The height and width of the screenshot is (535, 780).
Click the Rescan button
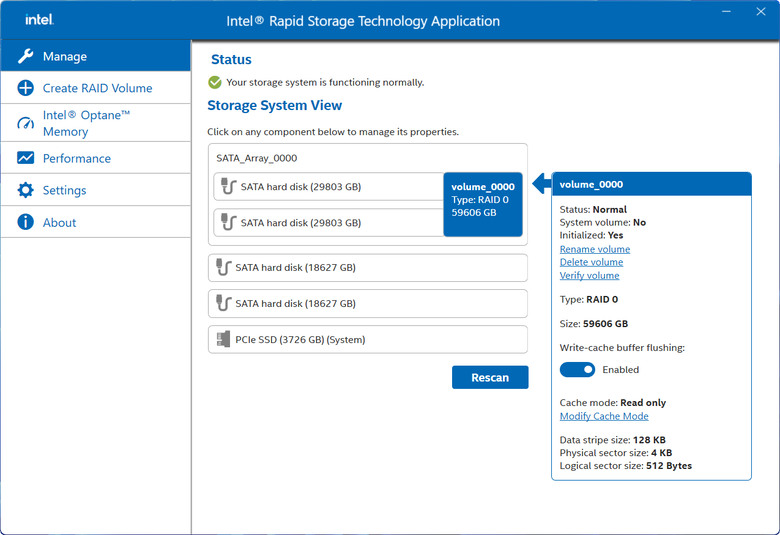490,377
